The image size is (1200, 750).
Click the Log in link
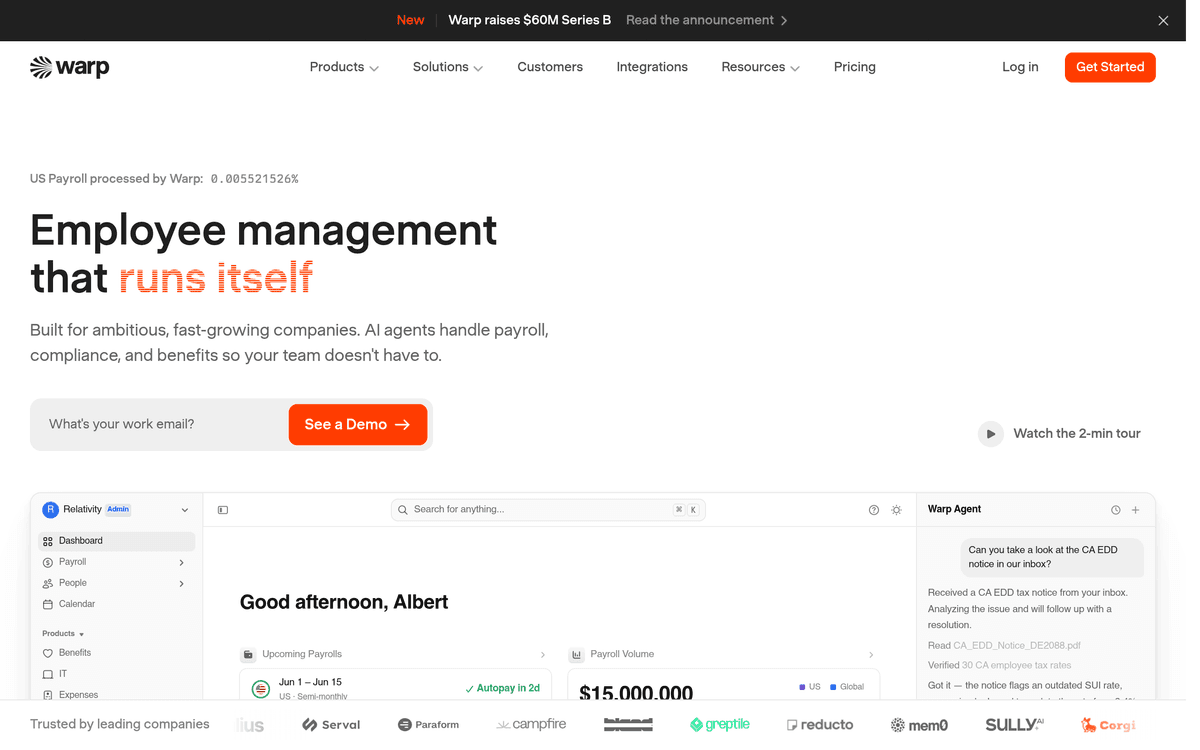tap(1020, 67)
